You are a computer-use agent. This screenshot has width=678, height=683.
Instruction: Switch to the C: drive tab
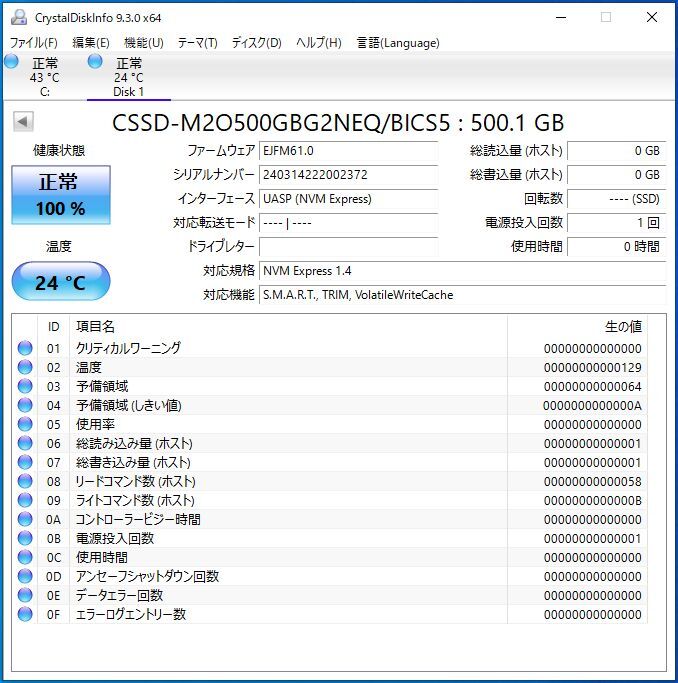(x=44, y=77)
